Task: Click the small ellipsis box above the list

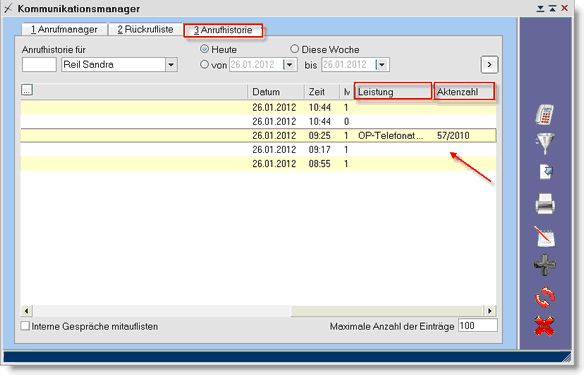Action: click(27, 90)
